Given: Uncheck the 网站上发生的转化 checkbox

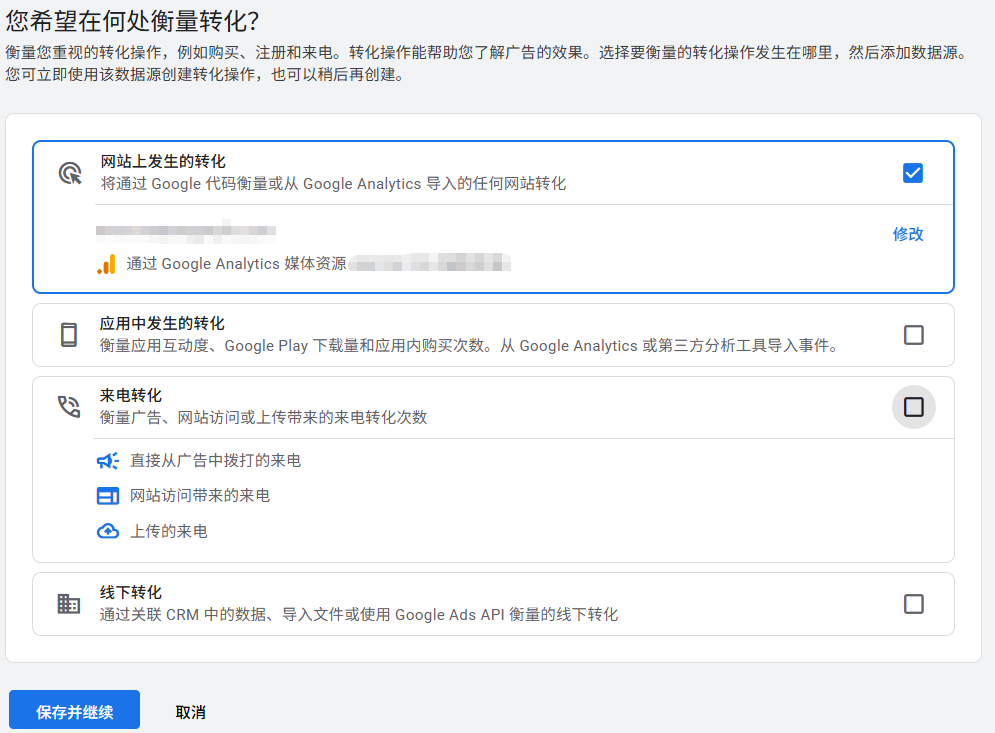Looking at the screenshot, I should pos(912,172).
